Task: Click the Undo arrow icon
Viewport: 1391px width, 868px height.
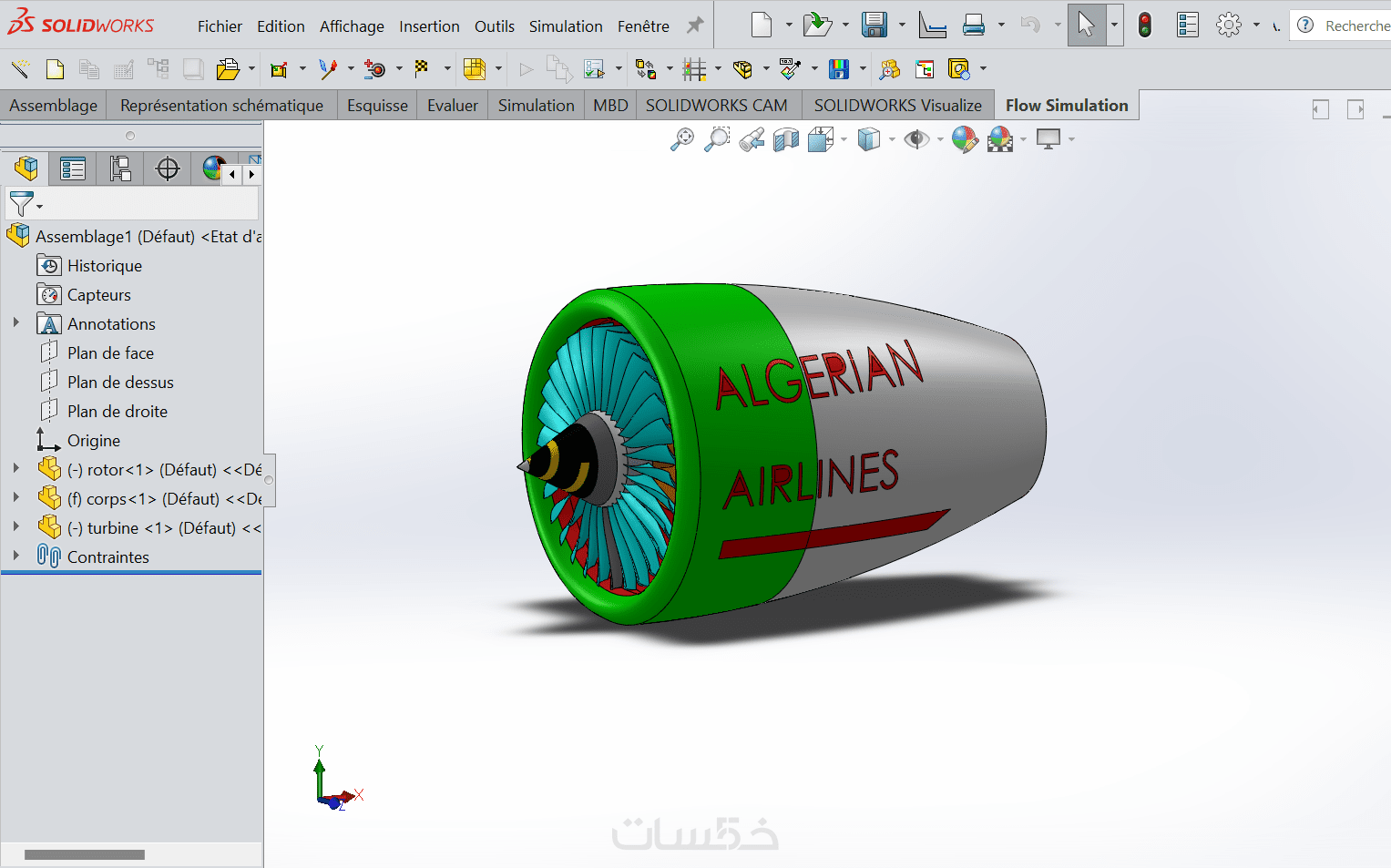Action: pos(1030,25)
